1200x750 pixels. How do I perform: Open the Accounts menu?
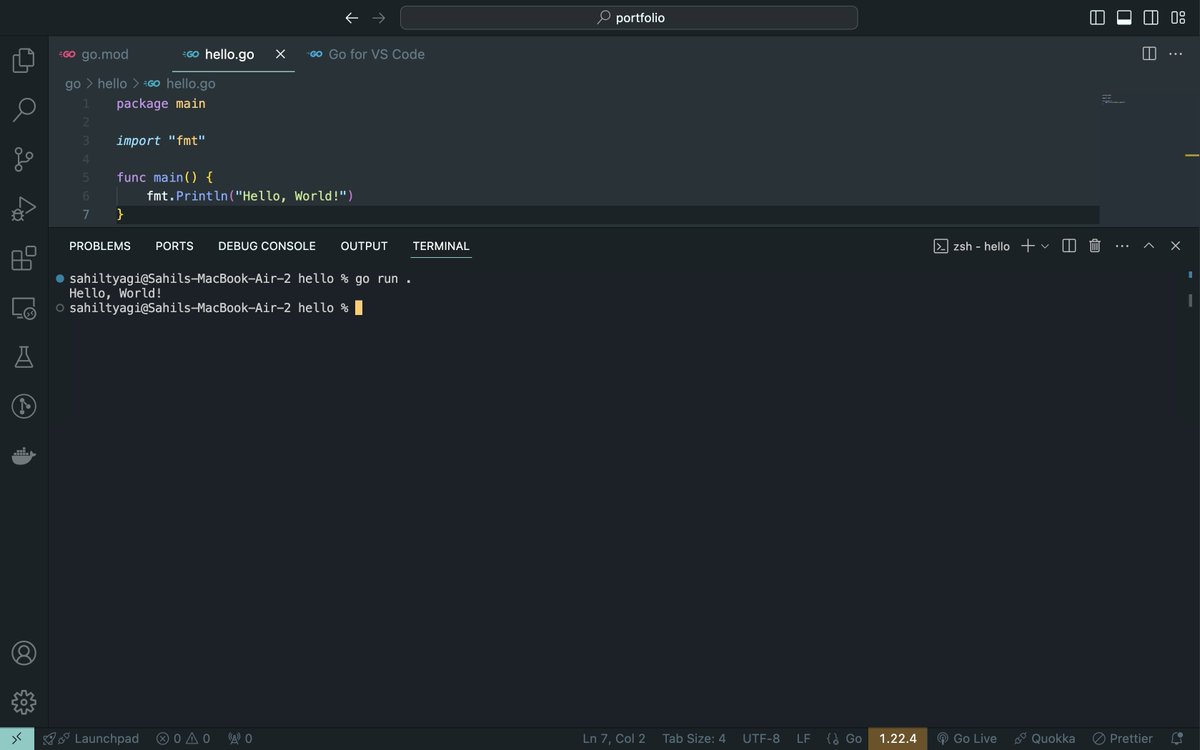(24, 653)
